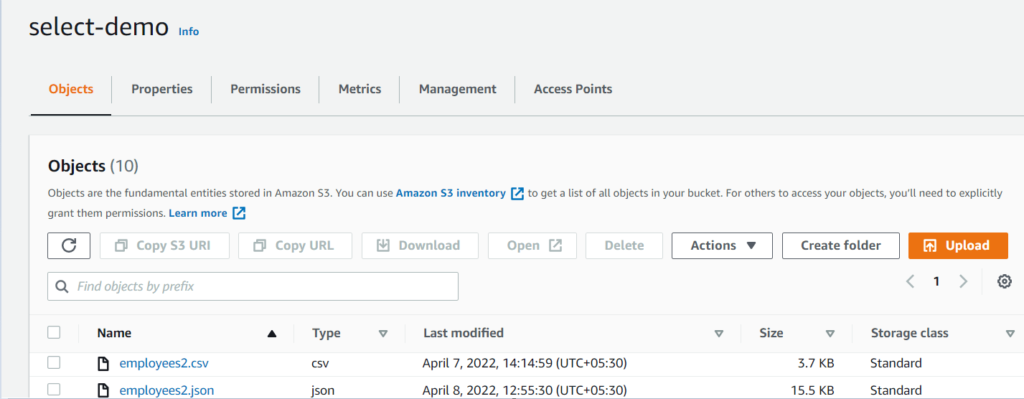1024x399 pixels.
Task: Check the box for employees2.json
Action: pos(54,390)
